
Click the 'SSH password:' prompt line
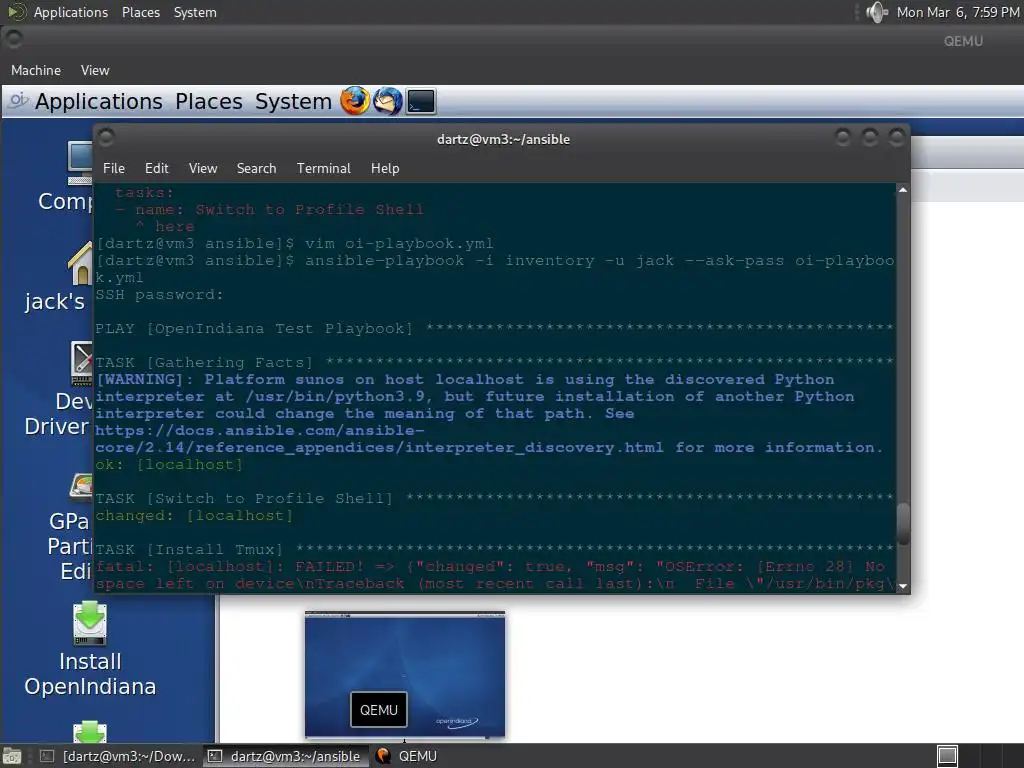coord(159,295)
